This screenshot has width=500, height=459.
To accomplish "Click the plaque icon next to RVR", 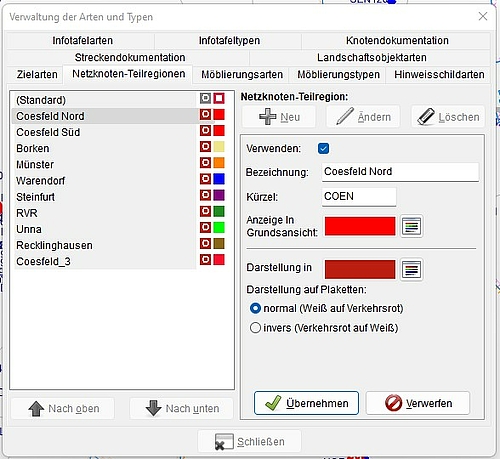I will (x=205, y=211).
